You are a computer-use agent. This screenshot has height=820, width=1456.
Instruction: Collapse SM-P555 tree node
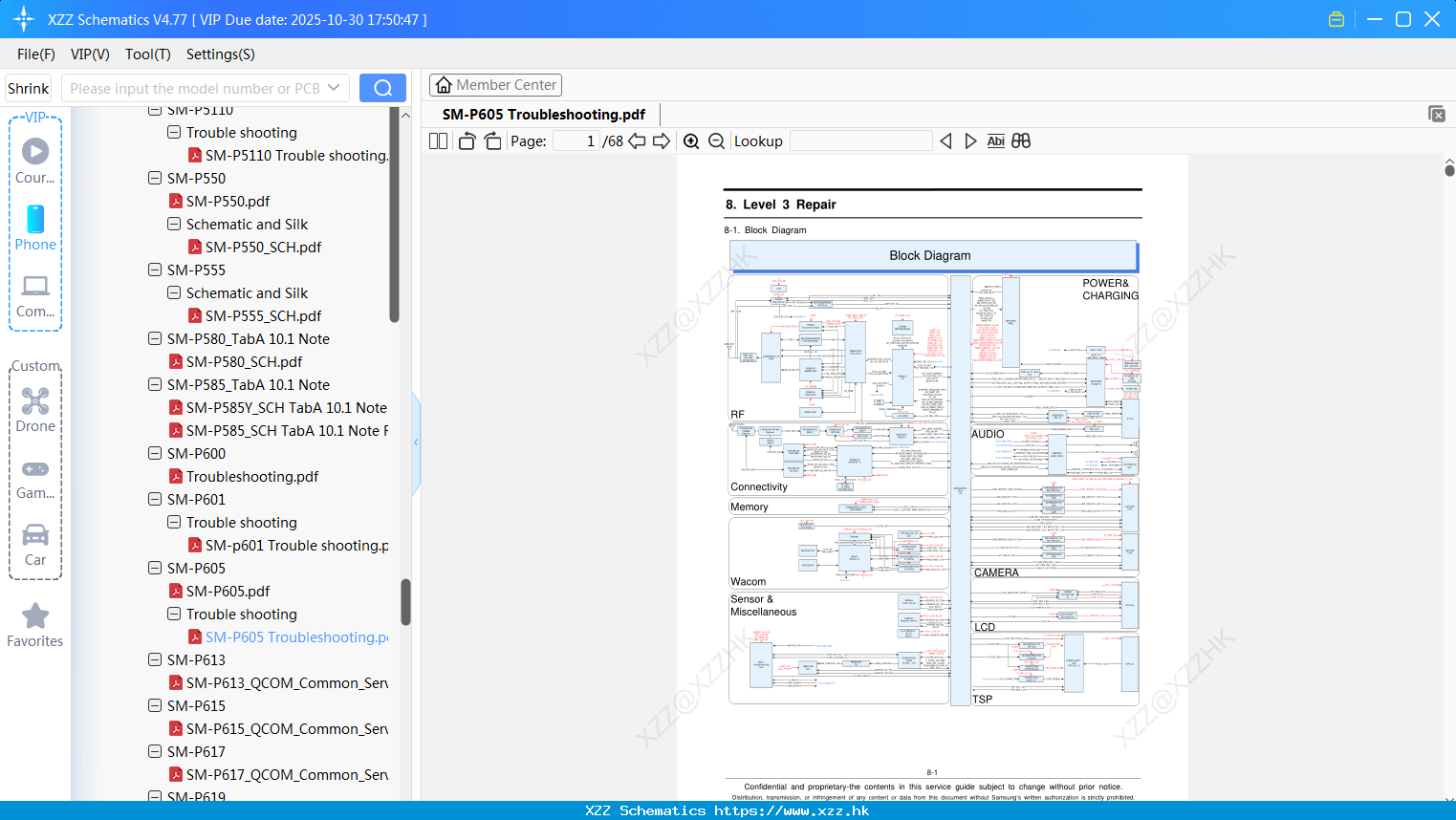click(x=155, y=270)
